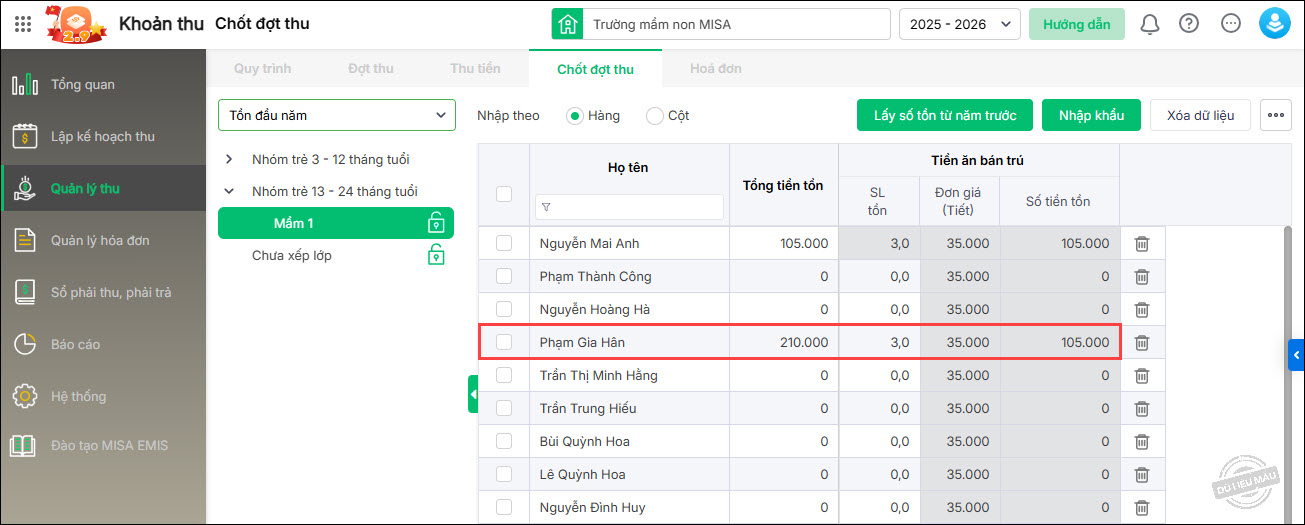This screenshot has height=525, width=1305.
Task: Switch to the Hoá đơn tab
Action: click(715, 69)
